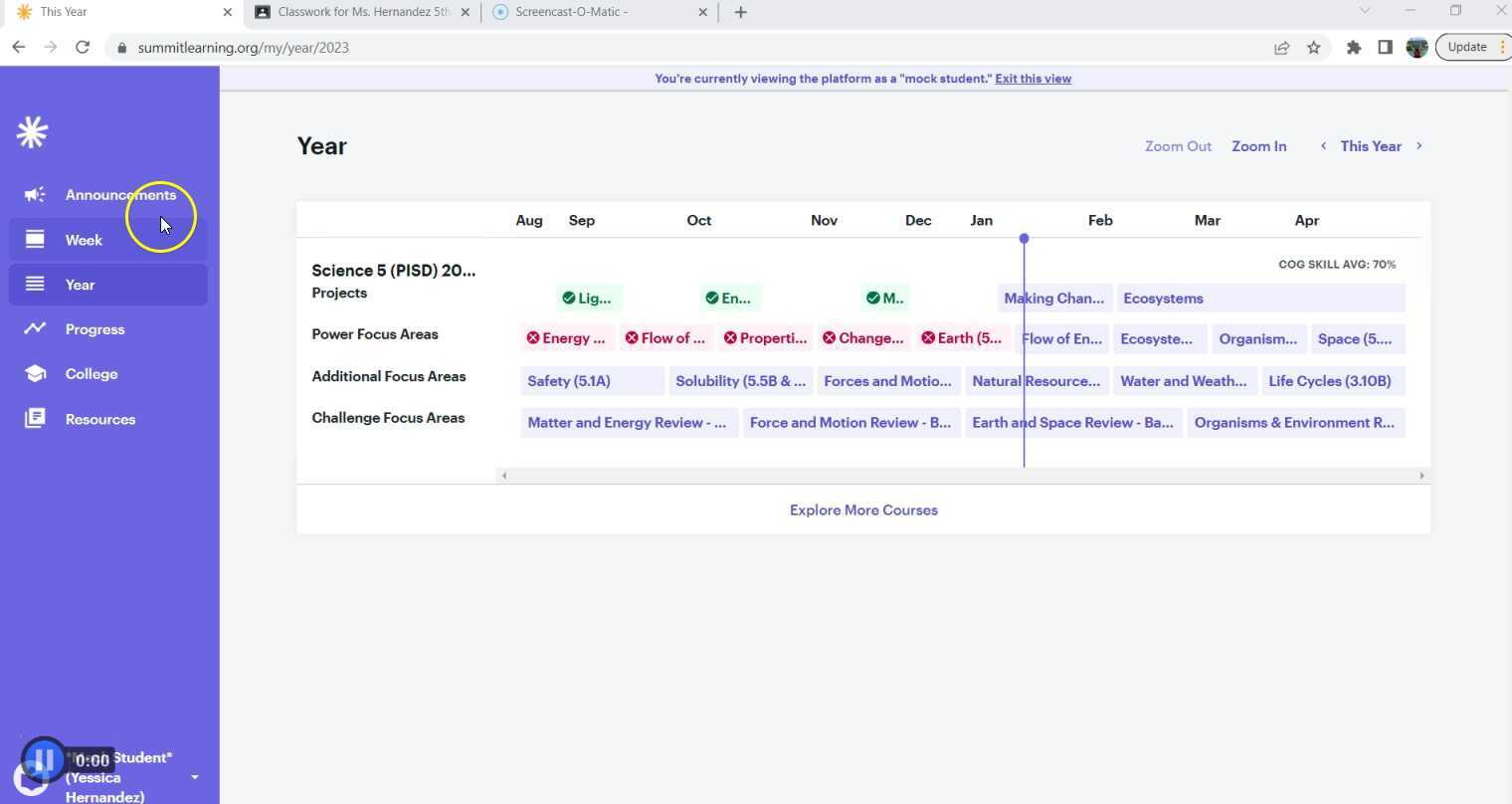Click Zoom In on the timeline
1512x804 pixels.
click(1258, 146)
